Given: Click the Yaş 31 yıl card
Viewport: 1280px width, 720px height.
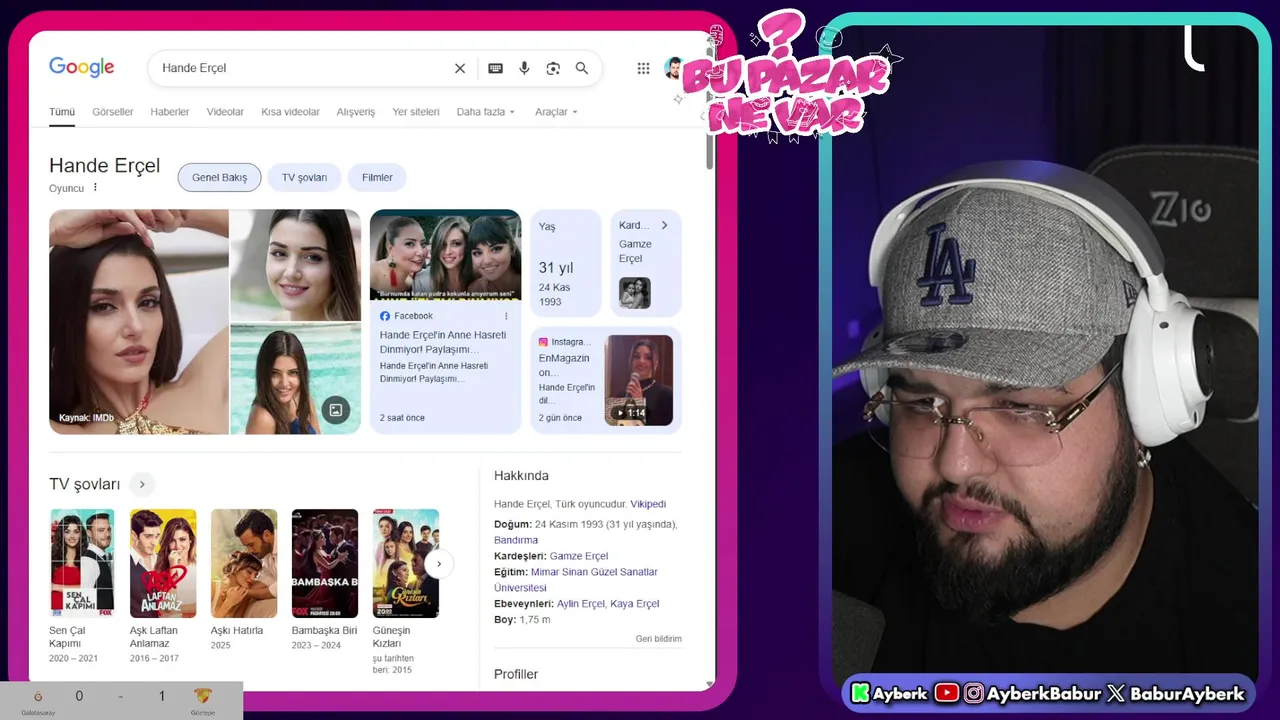Looking at the screenshot, I should pyautogui.click(x=566, y=264).
